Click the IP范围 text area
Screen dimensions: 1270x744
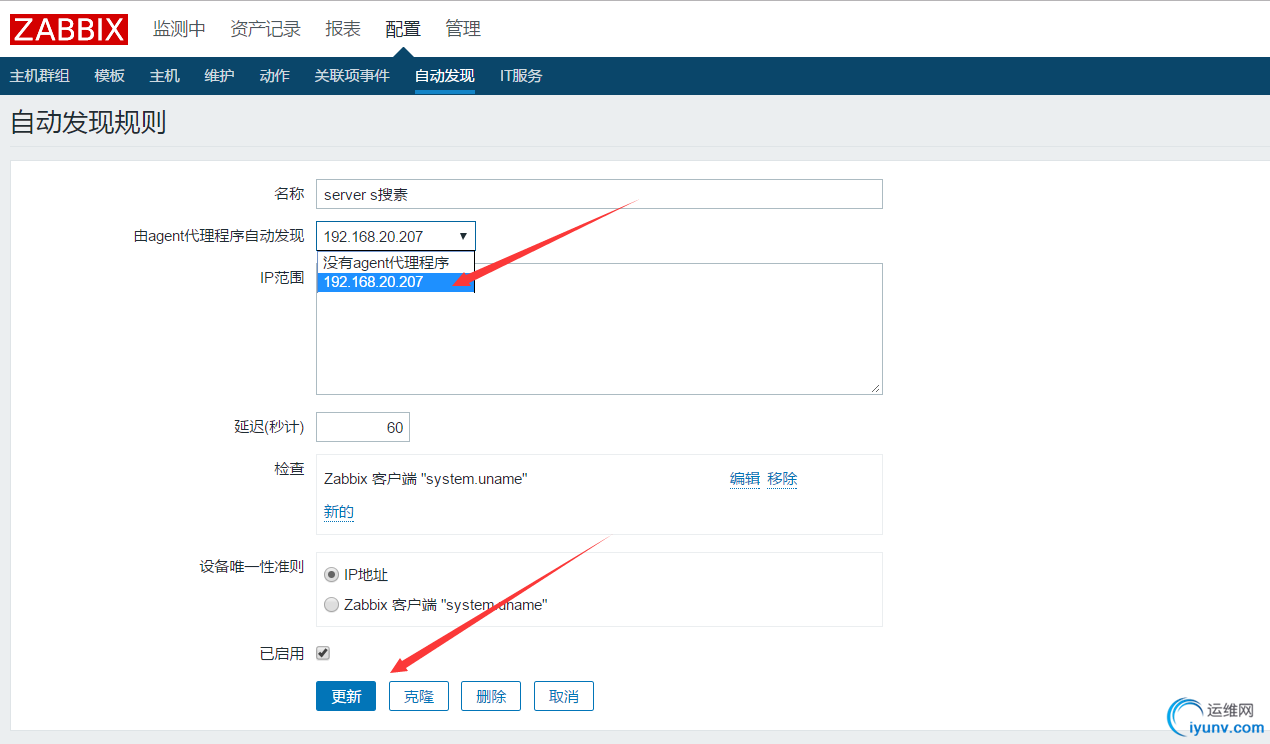[599, 328]
